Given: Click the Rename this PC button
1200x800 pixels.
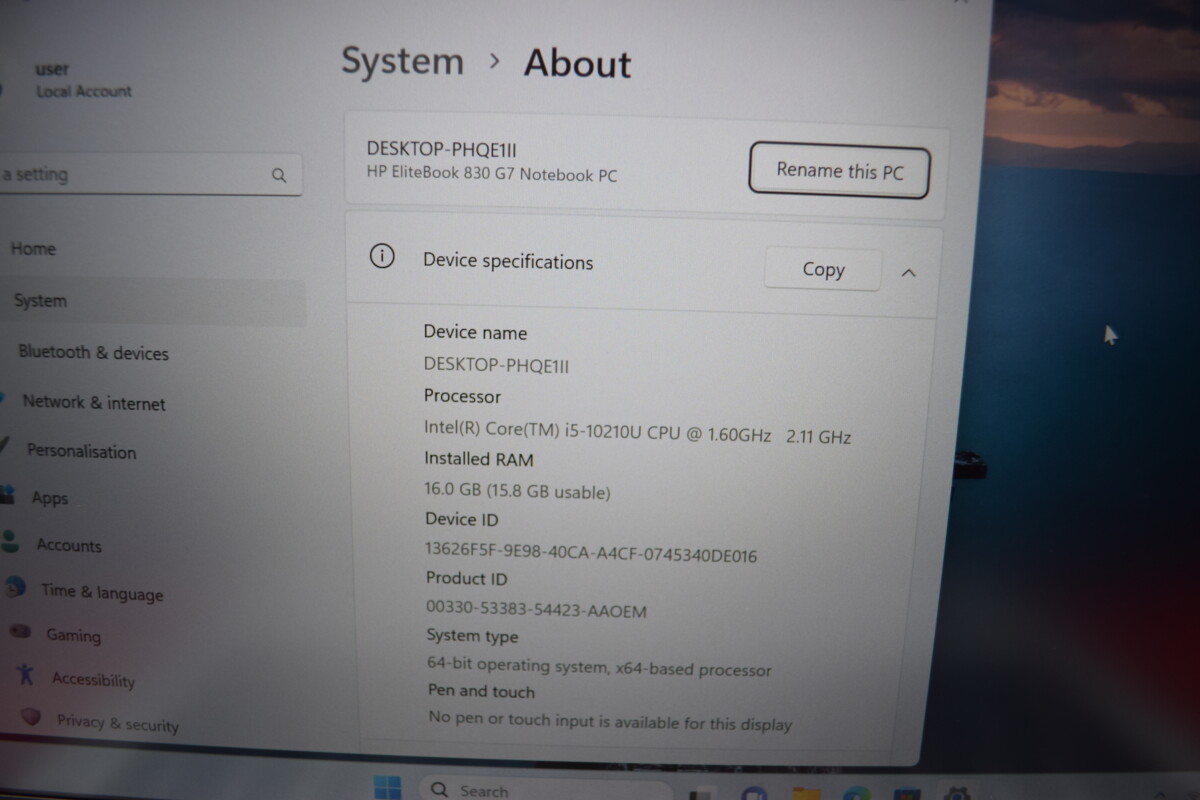Looking at the screenshot, I should pyautogui.click(x=839, y=171).
